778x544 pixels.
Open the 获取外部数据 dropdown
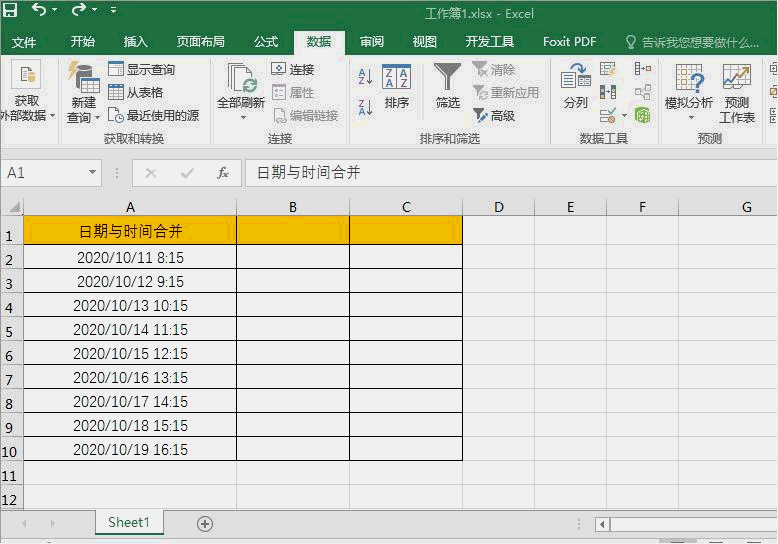click(x=26, y=92)
